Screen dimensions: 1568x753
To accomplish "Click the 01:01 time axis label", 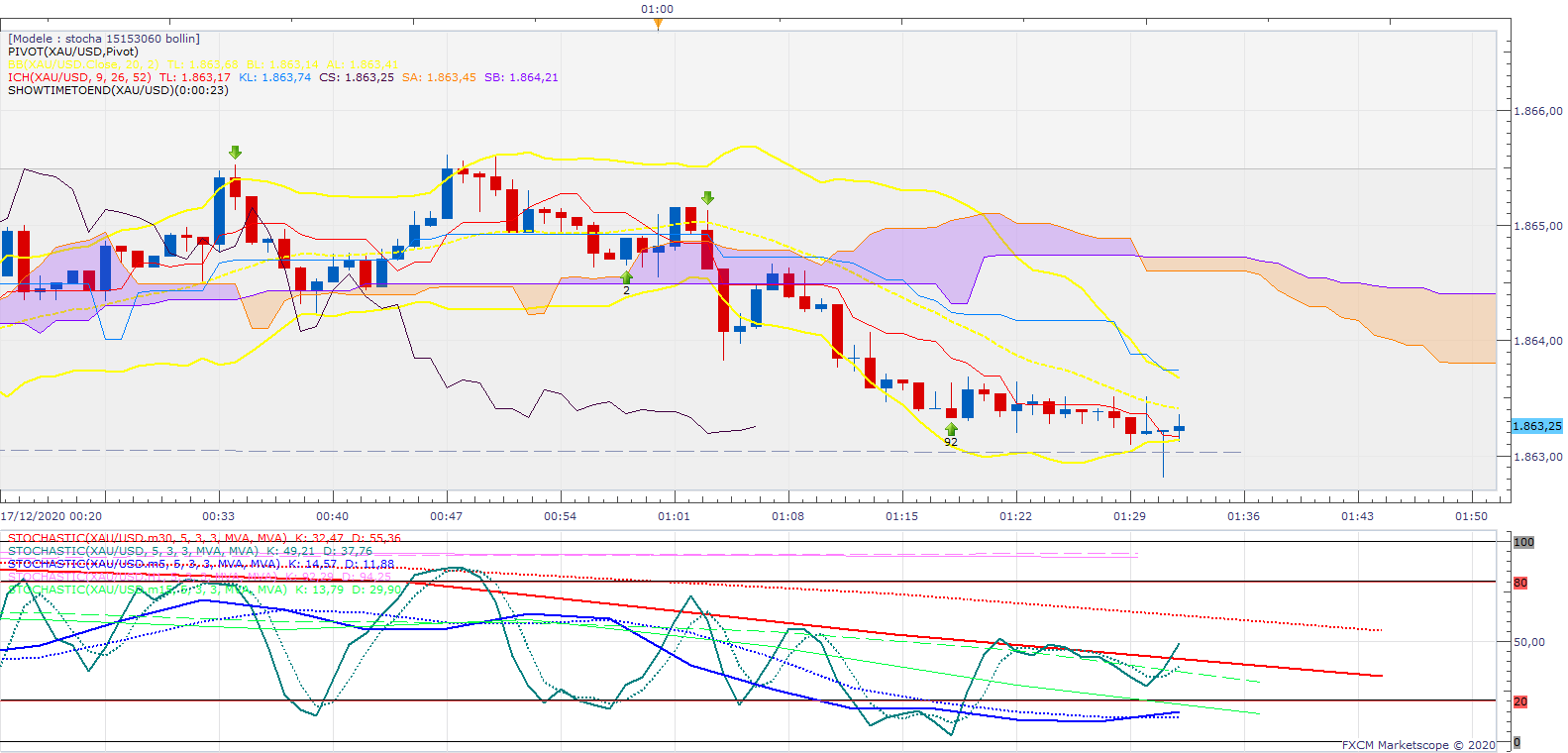I will (x=675, y=516).
